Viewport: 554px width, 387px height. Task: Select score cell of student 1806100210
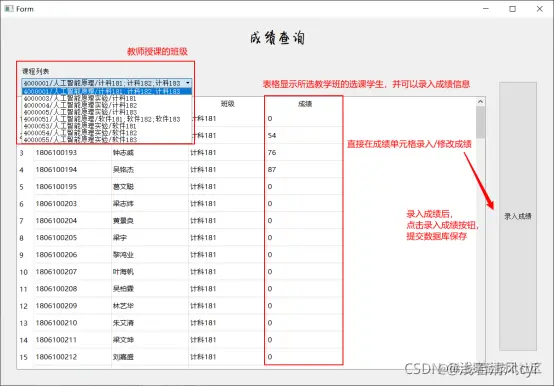304,323
